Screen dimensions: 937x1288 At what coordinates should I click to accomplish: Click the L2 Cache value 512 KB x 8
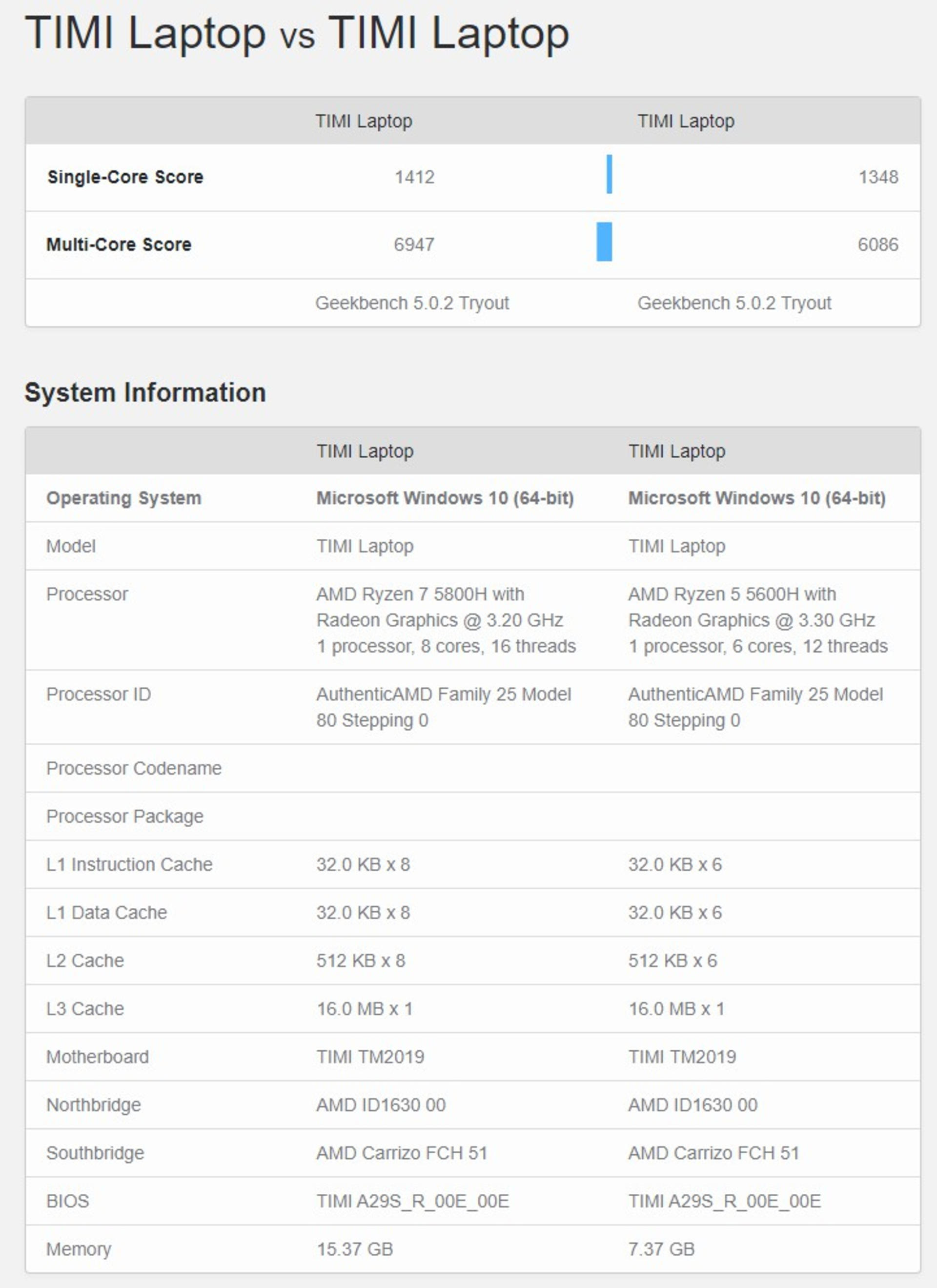(x=361, y=961)
